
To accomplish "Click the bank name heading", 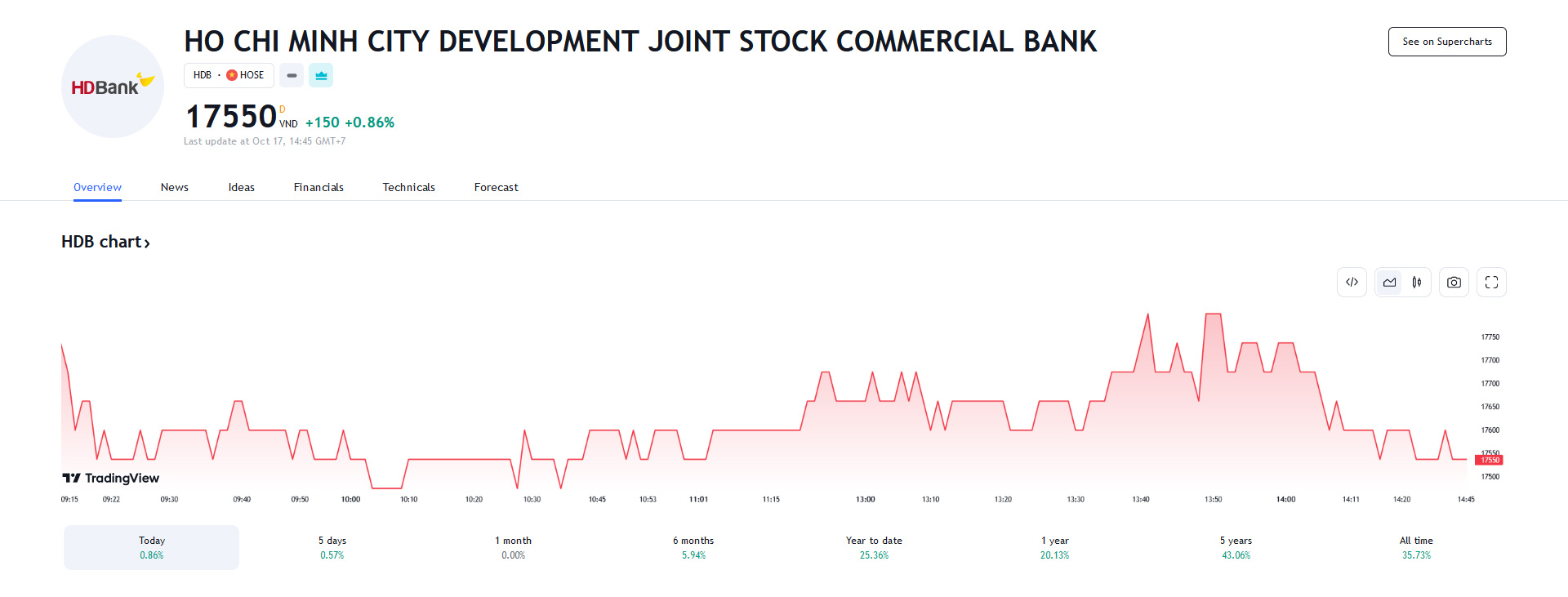I will pos(640,42).
